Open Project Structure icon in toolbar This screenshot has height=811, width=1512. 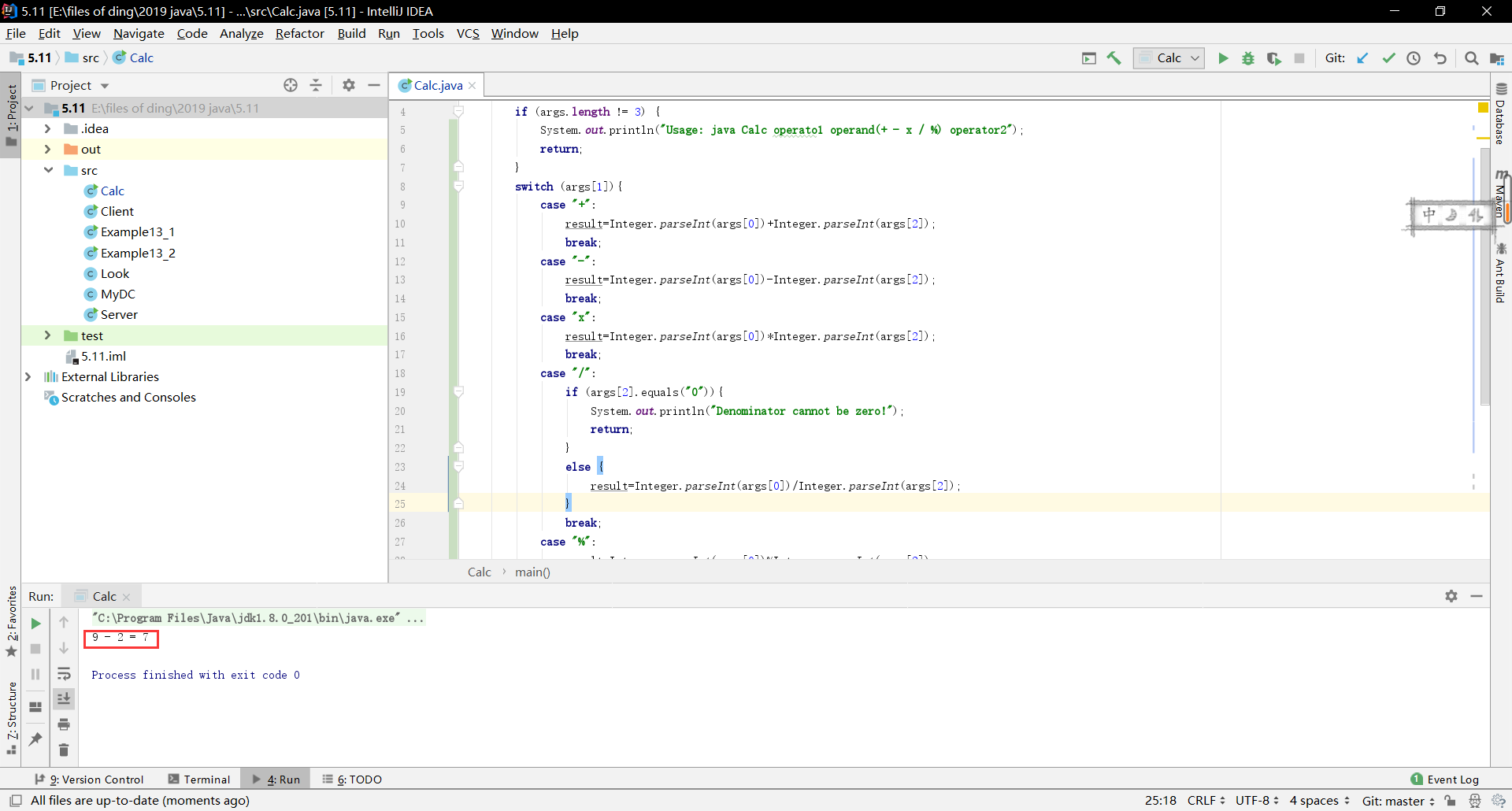1497,58
